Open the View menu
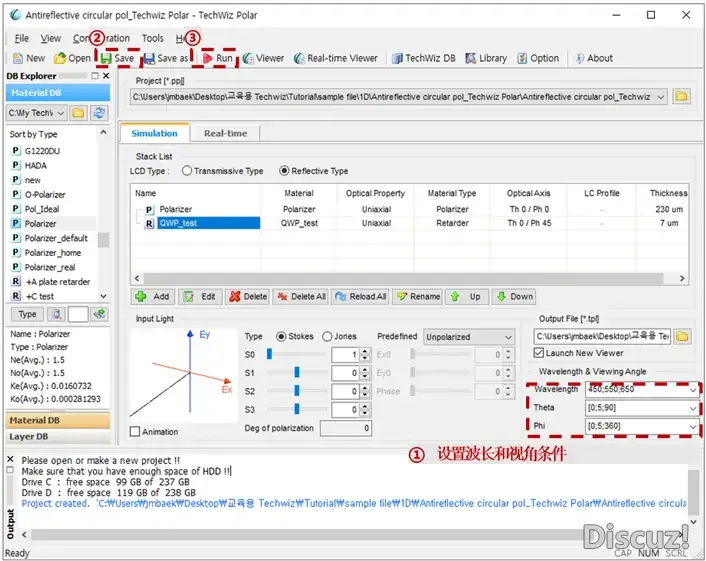The image size is (706, 561). click(50, 38)
